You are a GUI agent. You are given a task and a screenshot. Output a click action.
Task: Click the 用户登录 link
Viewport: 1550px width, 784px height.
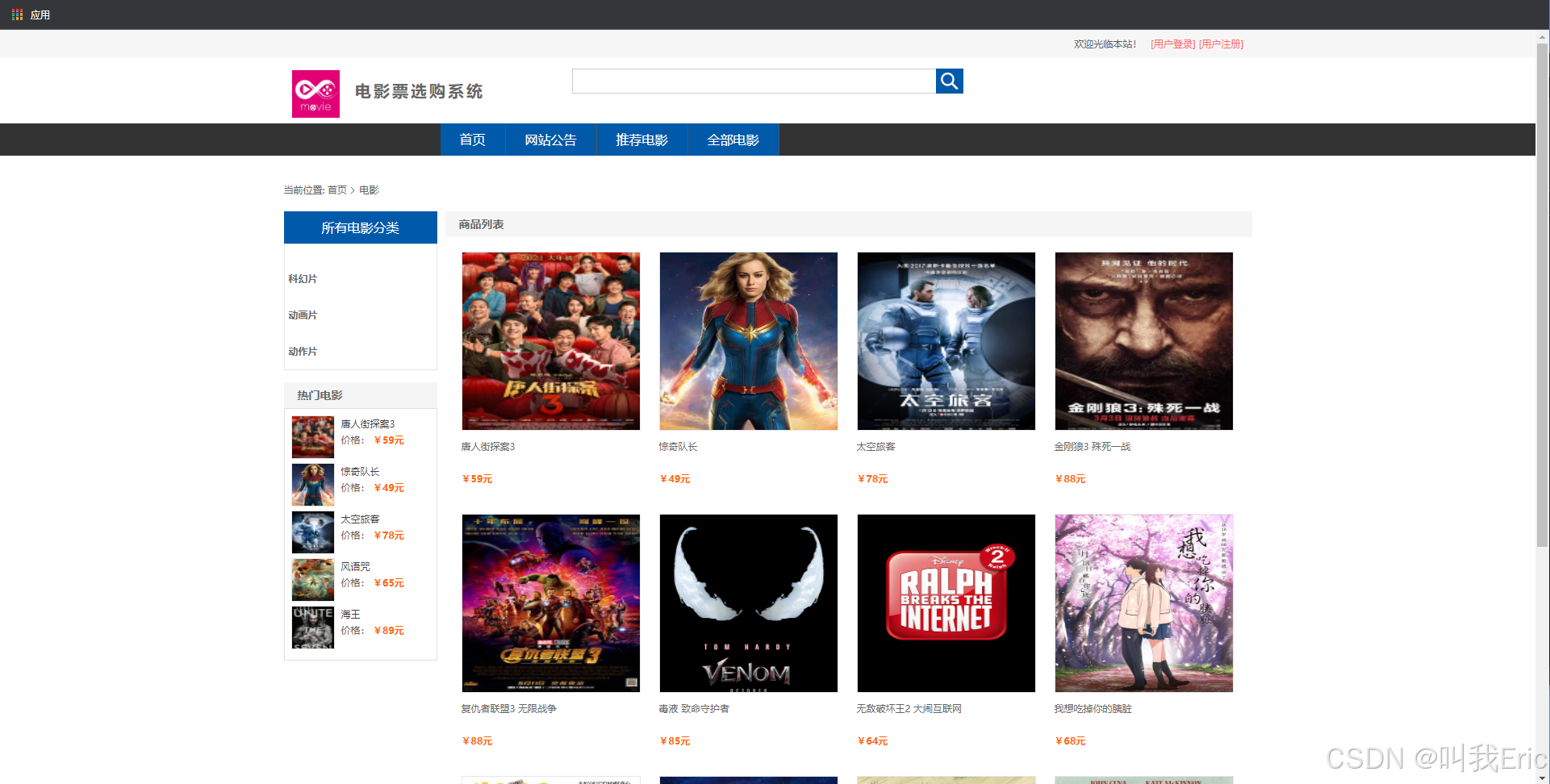pyautogui.click(x=1172, y=44)
